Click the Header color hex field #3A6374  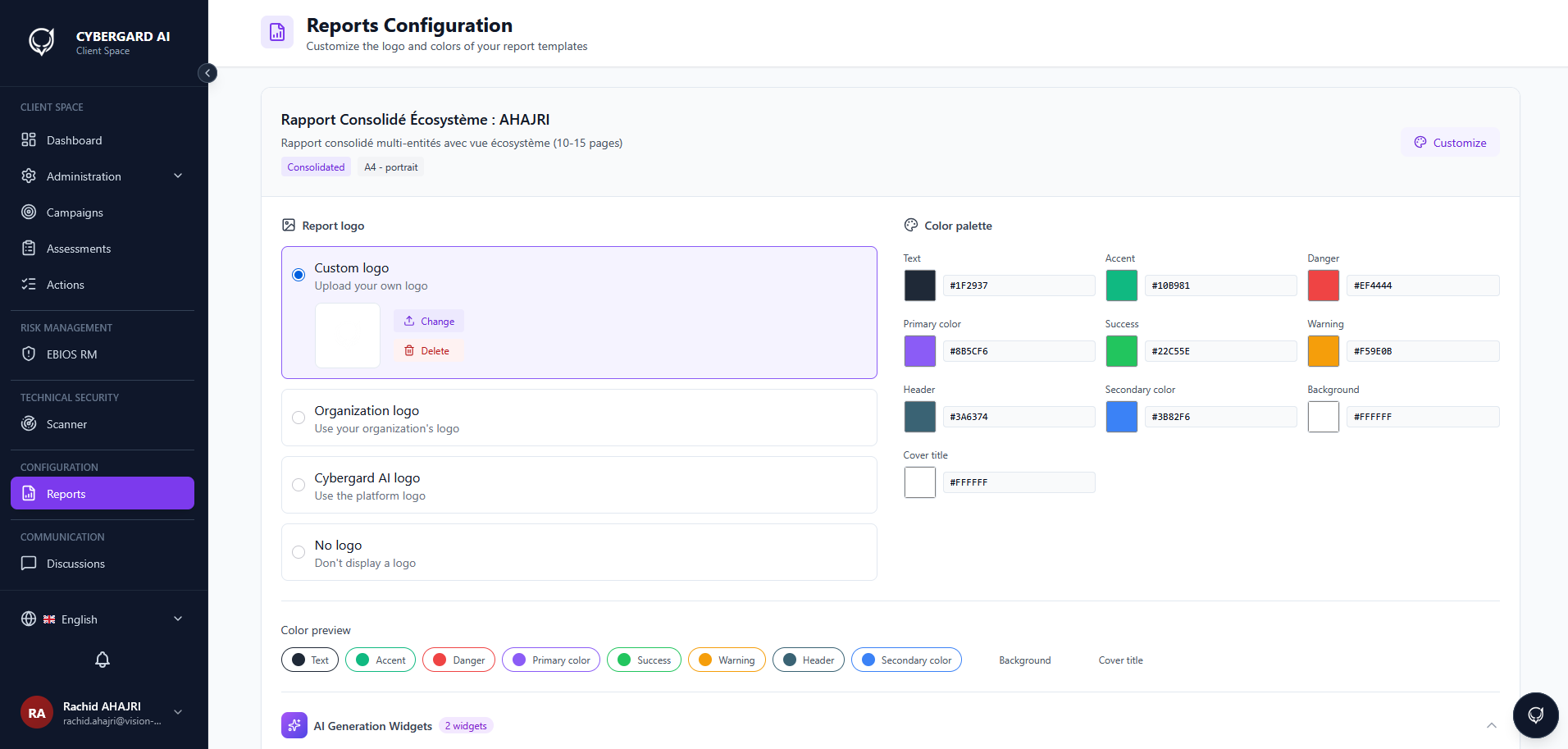(1019, 417)
